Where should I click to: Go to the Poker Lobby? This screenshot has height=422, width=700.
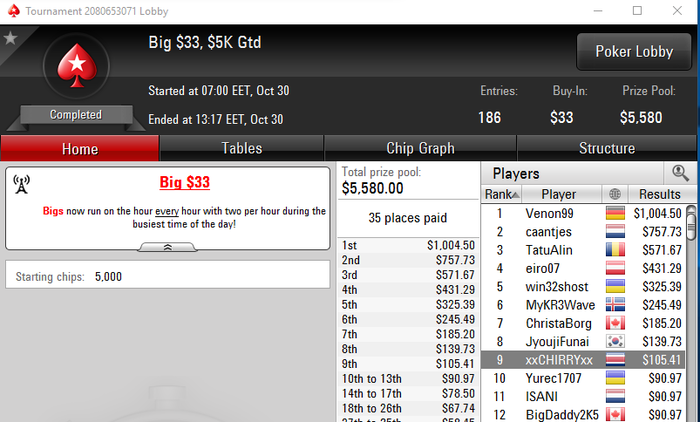click(x=634, y=52)
